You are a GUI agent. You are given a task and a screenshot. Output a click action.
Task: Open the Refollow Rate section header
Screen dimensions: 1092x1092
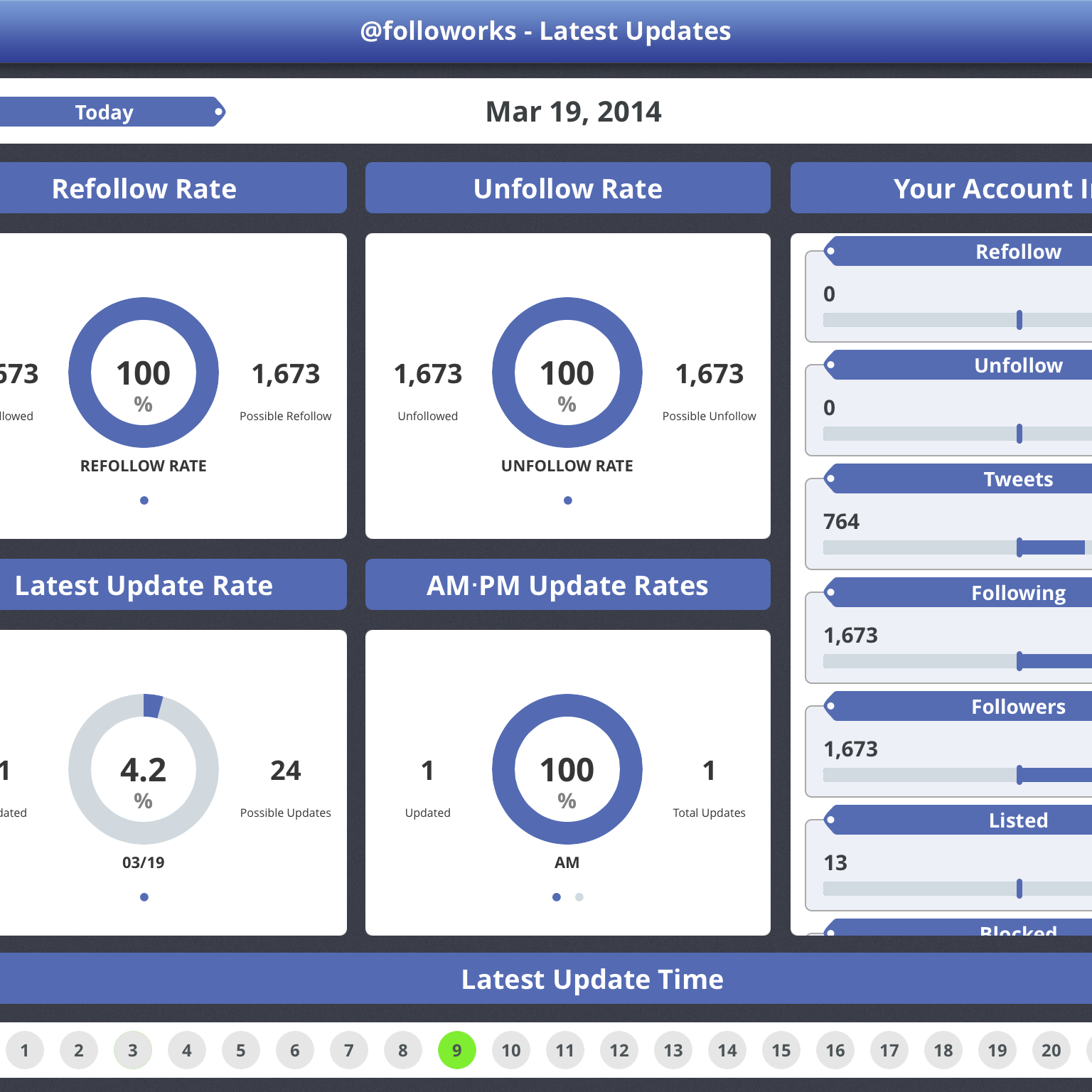144,188
